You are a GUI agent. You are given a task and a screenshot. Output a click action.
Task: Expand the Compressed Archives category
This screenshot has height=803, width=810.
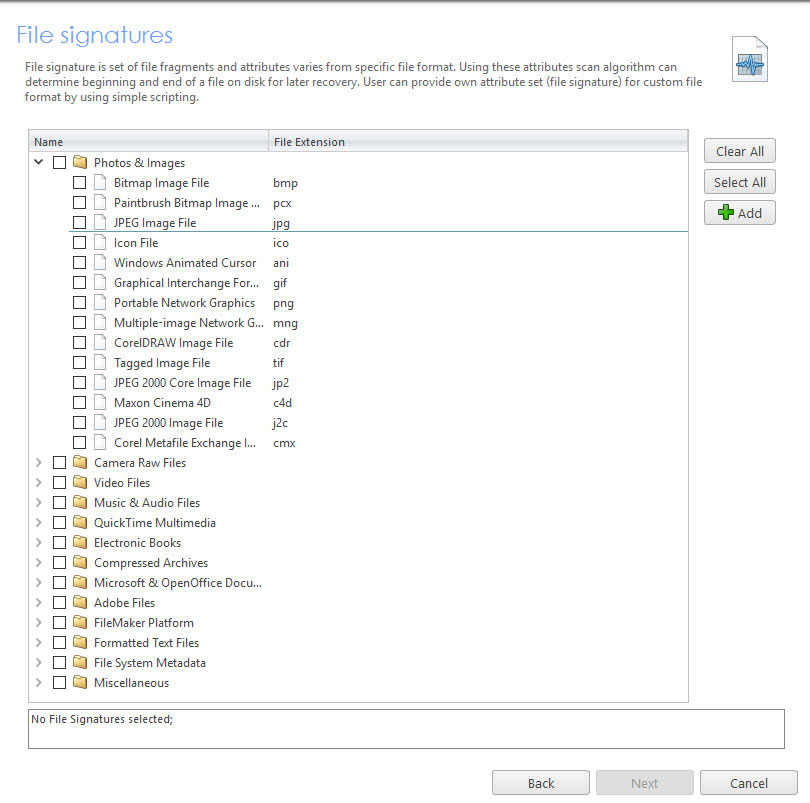40,562
